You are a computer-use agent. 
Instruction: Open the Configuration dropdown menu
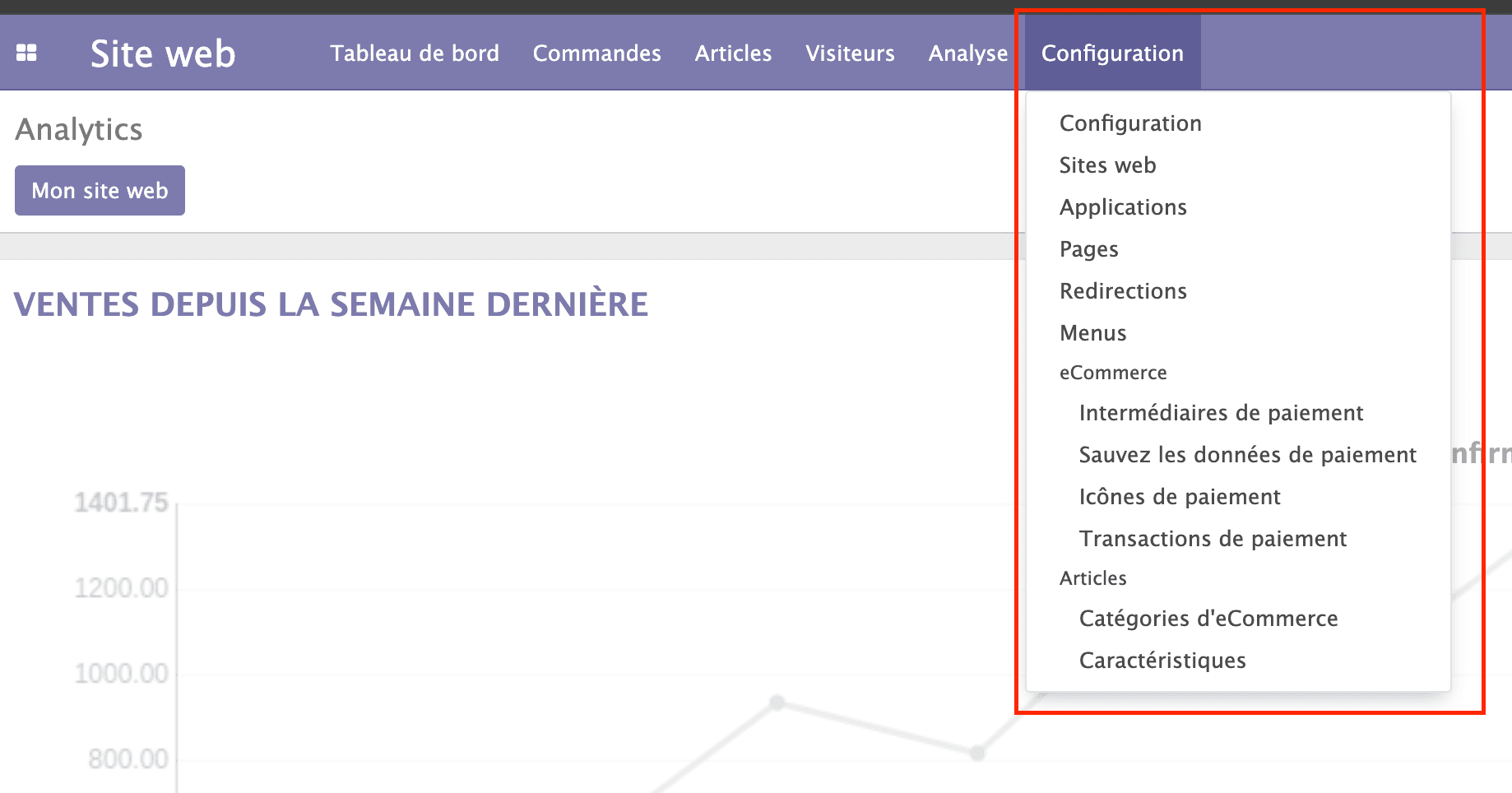(x=1112, y=53)
